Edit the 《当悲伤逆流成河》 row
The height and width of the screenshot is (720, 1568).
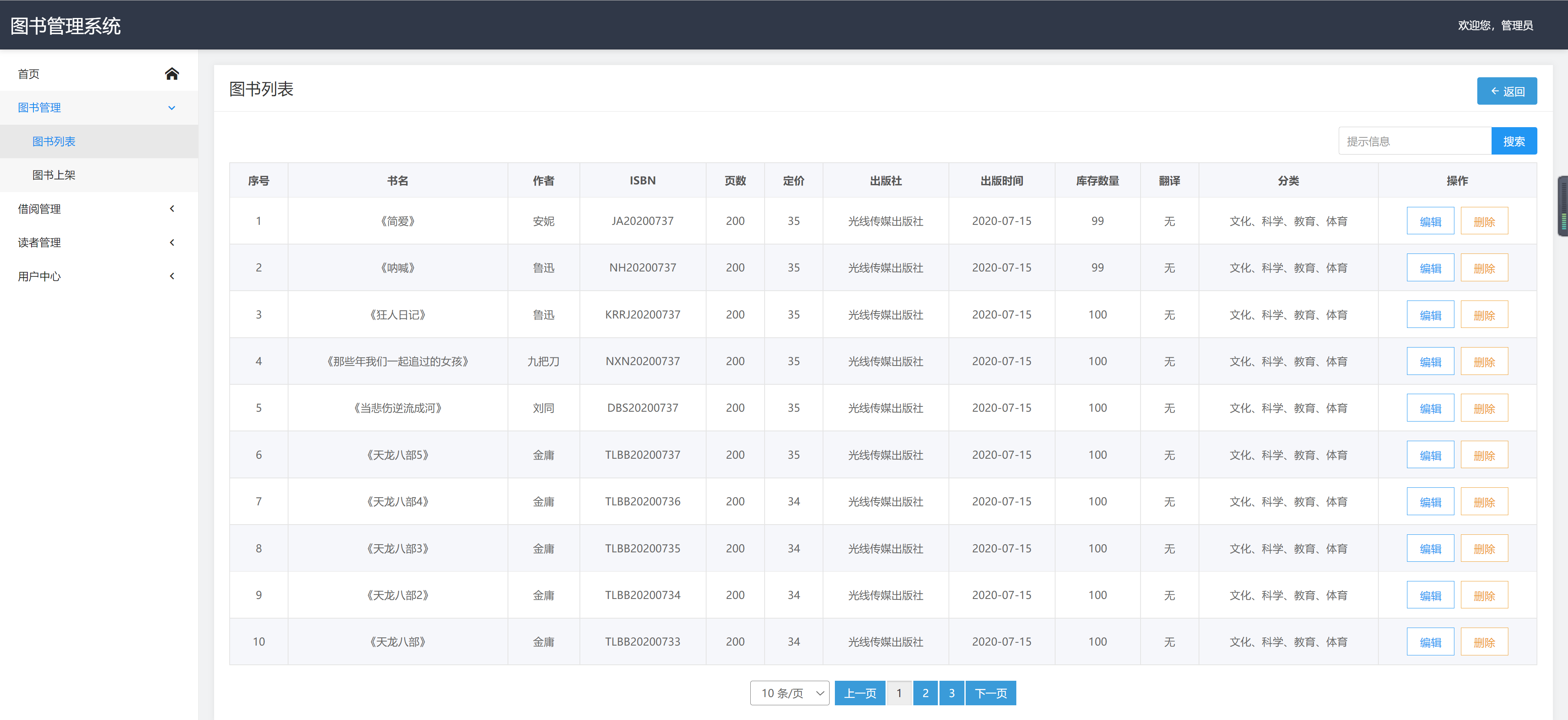[1430, 408]
